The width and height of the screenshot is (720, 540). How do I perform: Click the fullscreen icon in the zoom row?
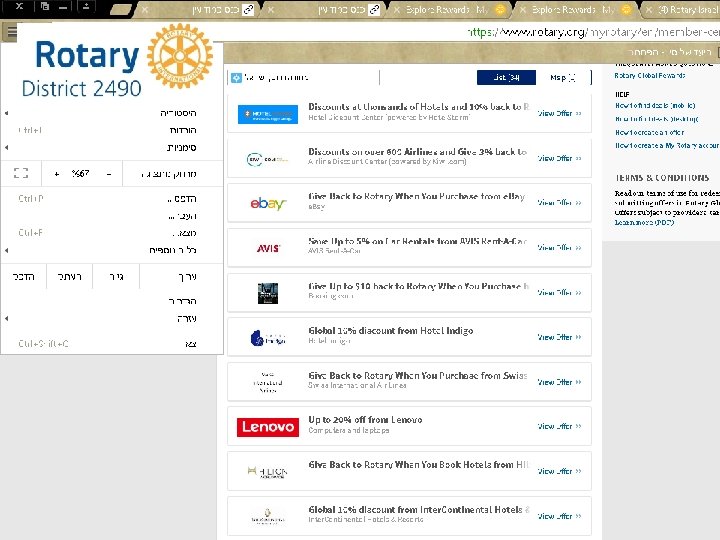pos(21,174)
